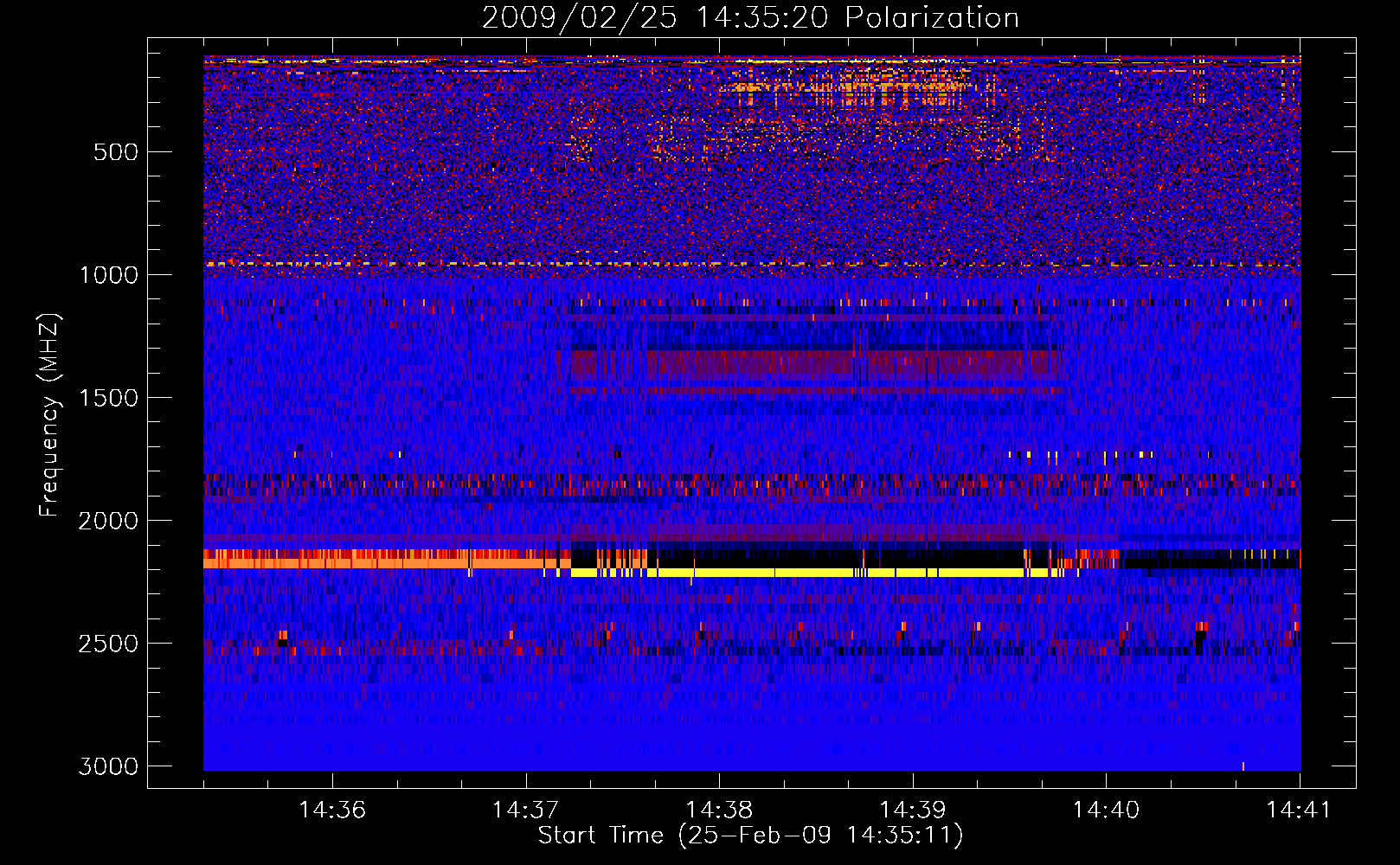The height and width of the screenshot is (865, 1400).
Task: Click the bright yellow band in the spectrogram
Action: point(818,573)
